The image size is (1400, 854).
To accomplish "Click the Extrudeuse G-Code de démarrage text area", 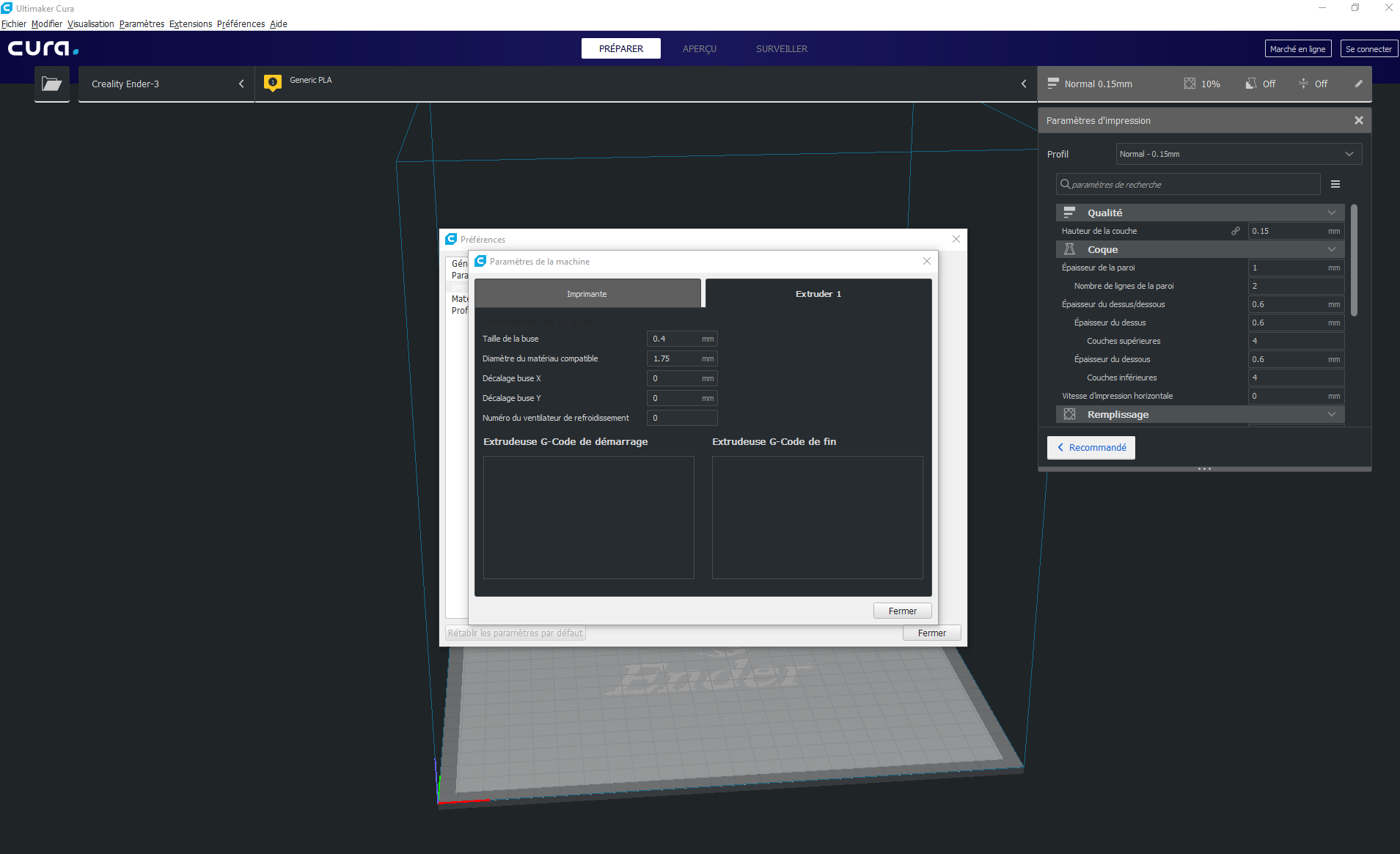I will 589,518.
